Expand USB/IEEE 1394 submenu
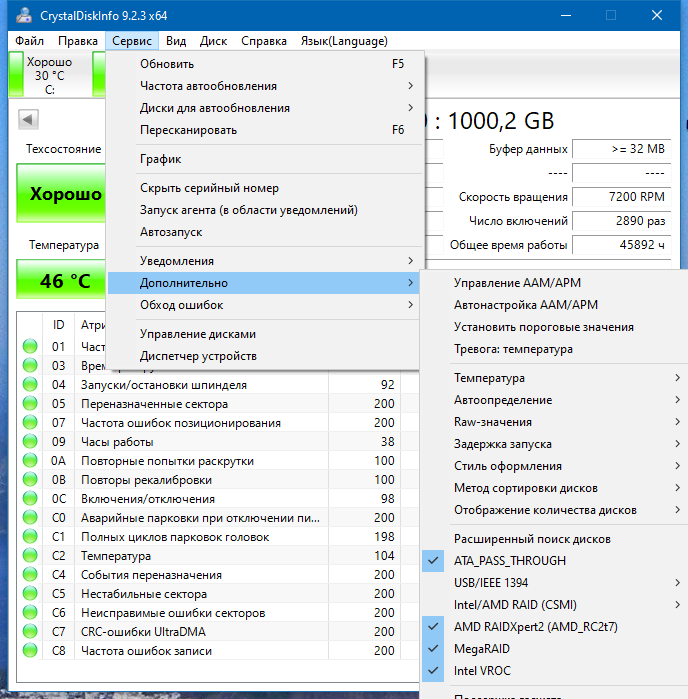 coord(554,583)
